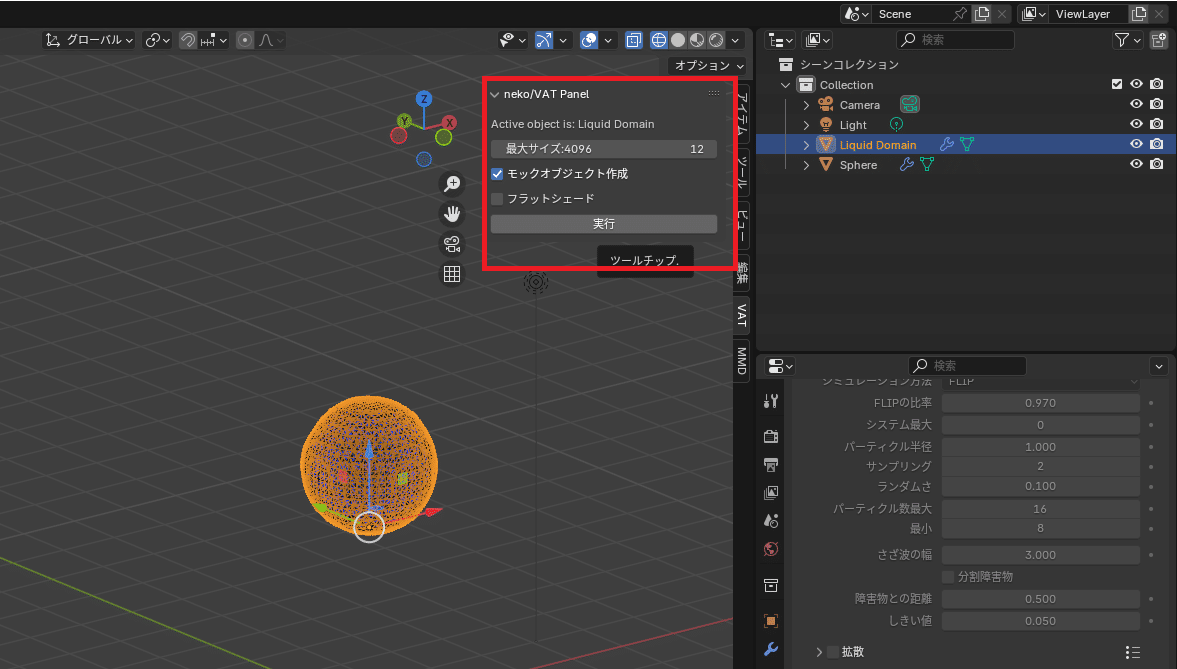The width and height of the screenshot is (1177, 669).
Task: Click the blue Z axis gizmo
Action: [424, 98]
